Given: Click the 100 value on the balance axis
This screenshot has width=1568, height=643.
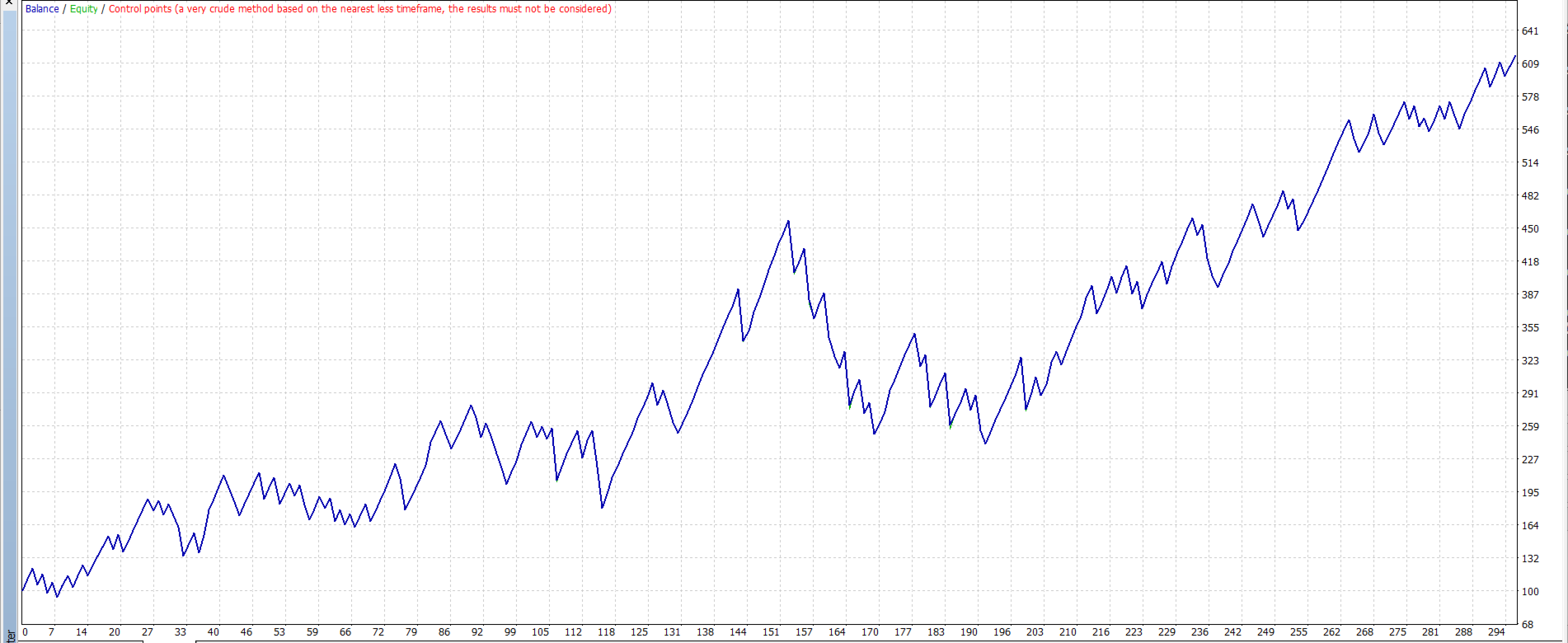Looking at the screenshot, I should click(1530, 592).
